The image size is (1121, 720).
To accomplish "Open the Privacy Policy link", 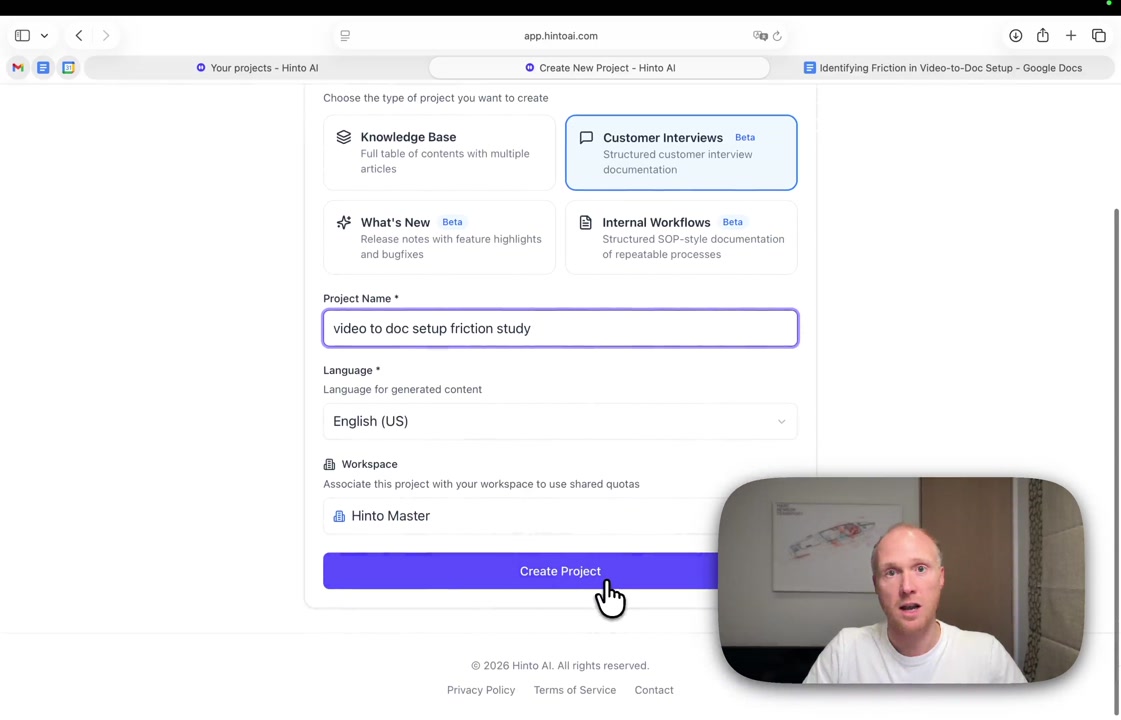I will 481,690.
